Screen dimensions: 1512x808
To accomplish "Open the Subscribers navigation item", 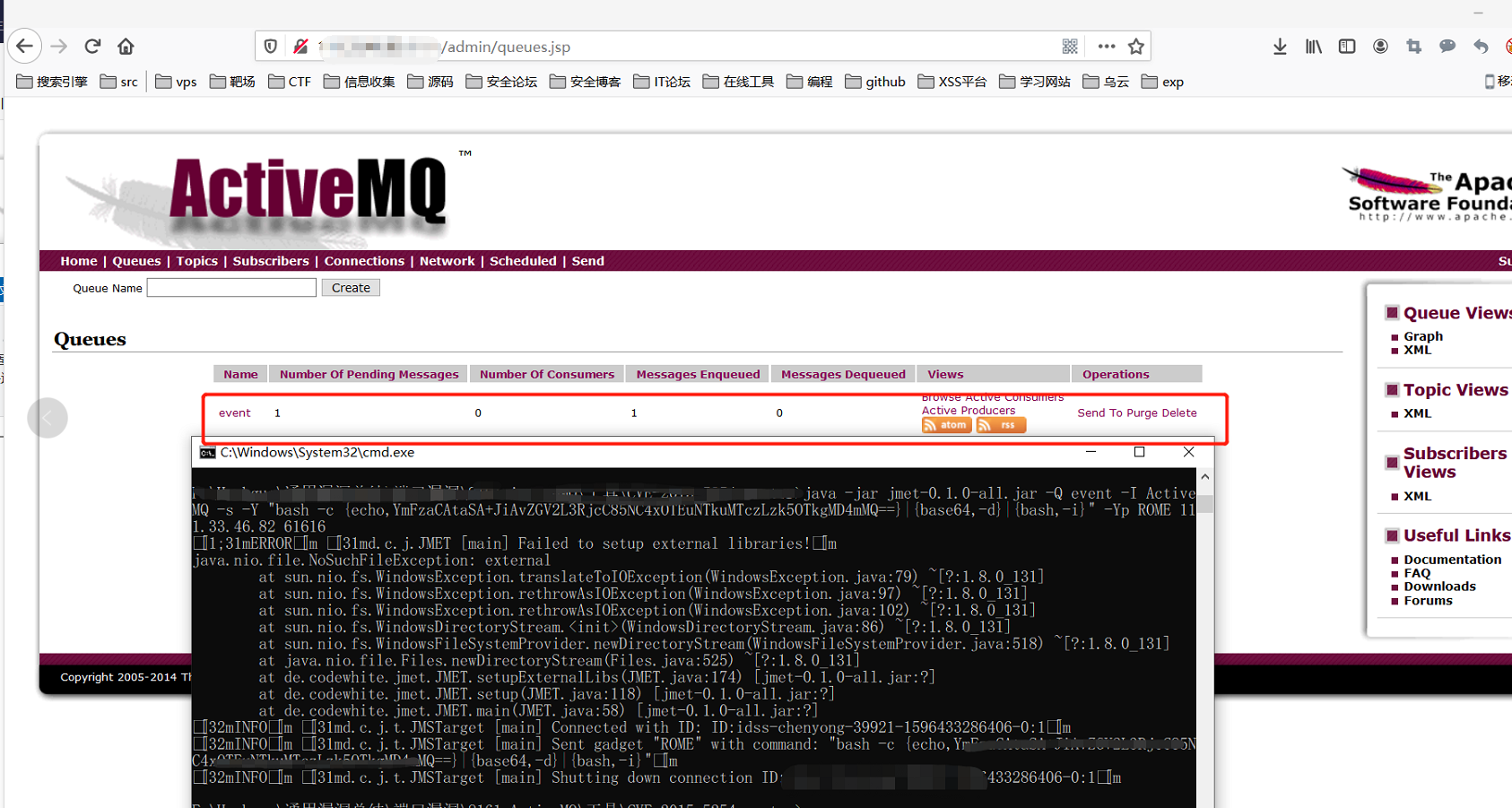I will [x=271, y=261].
